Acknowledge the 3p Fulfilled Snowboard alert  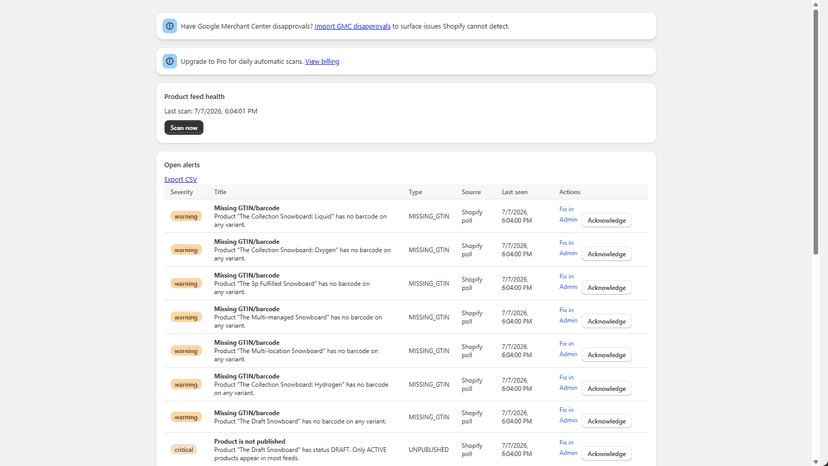click(x=606, y=288)
